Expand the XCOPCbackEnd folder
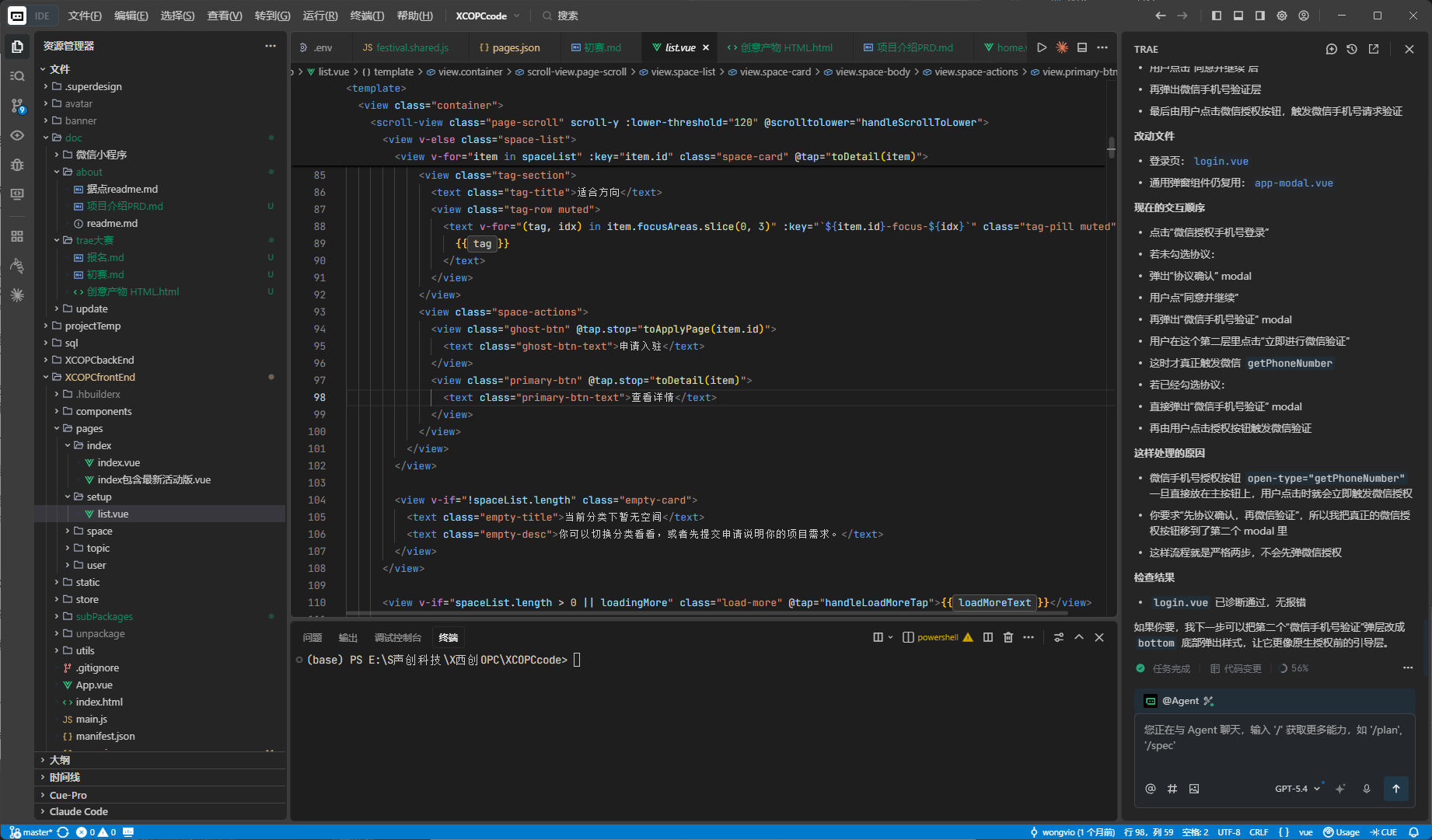The image size is (1432, 840). [99, 360]
